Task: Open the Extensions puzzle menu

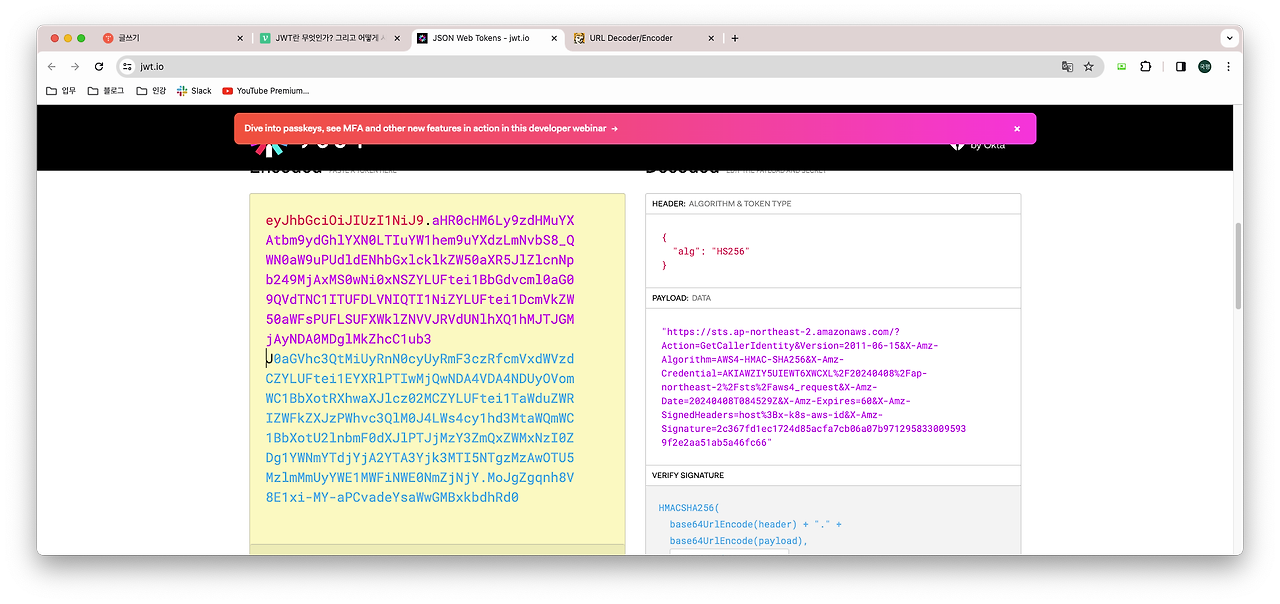Action: [1146, 66]
